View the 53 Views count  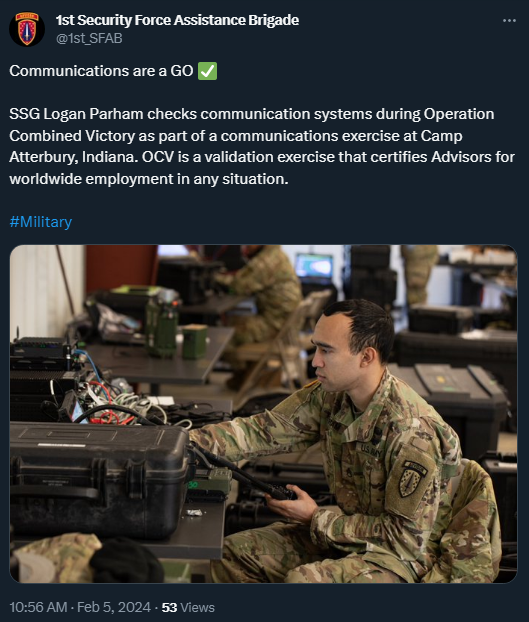pyautogui.click(x=188, y=607)
